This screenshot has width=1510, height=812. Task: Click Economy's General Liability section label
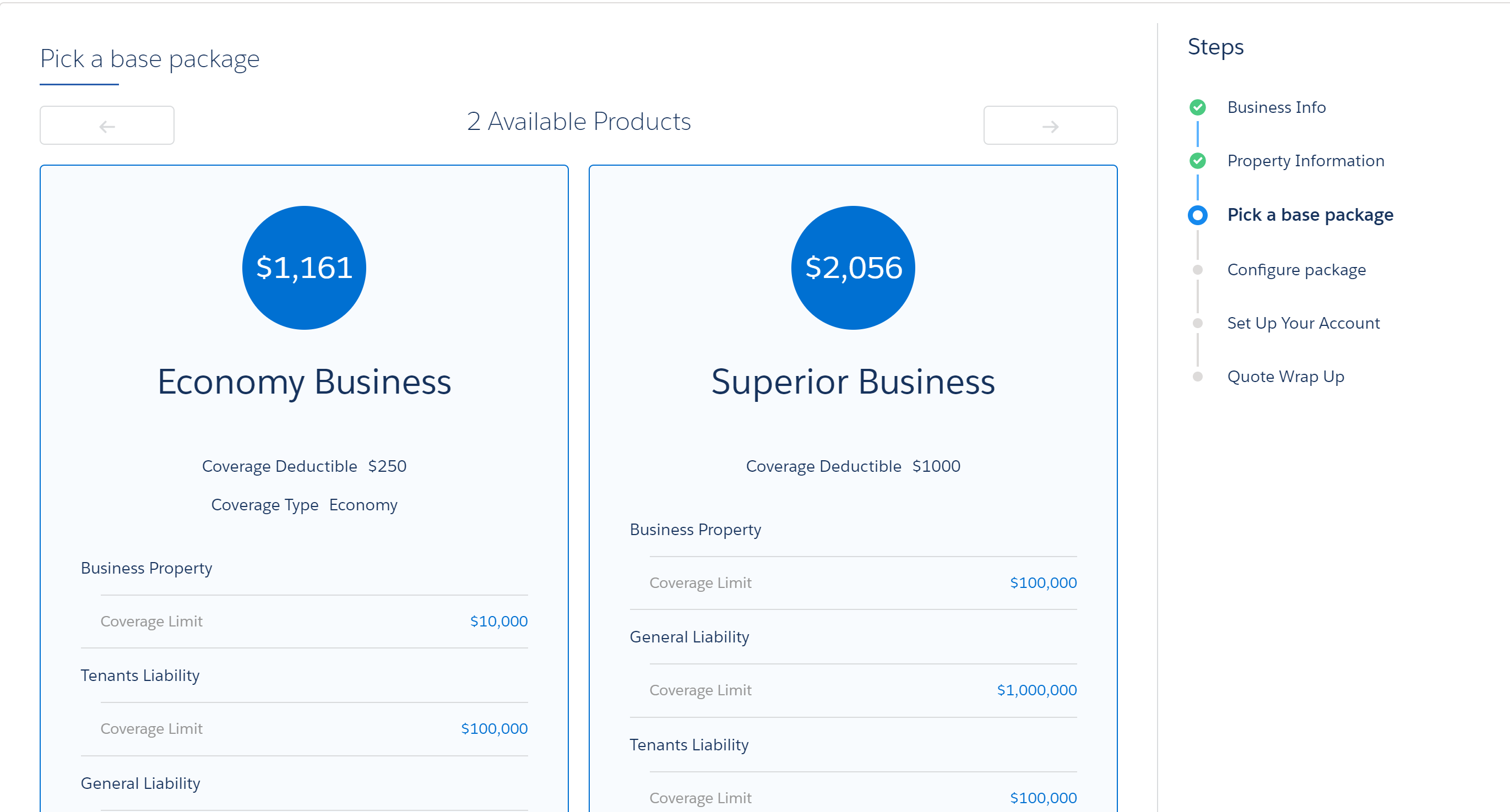coord(140,783)
